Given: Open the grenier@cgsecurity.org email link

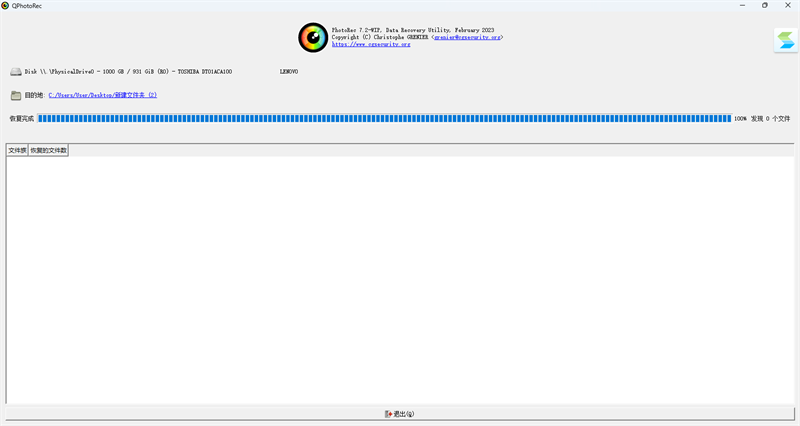Looking at the screenshot, I should tap(467, 37).
